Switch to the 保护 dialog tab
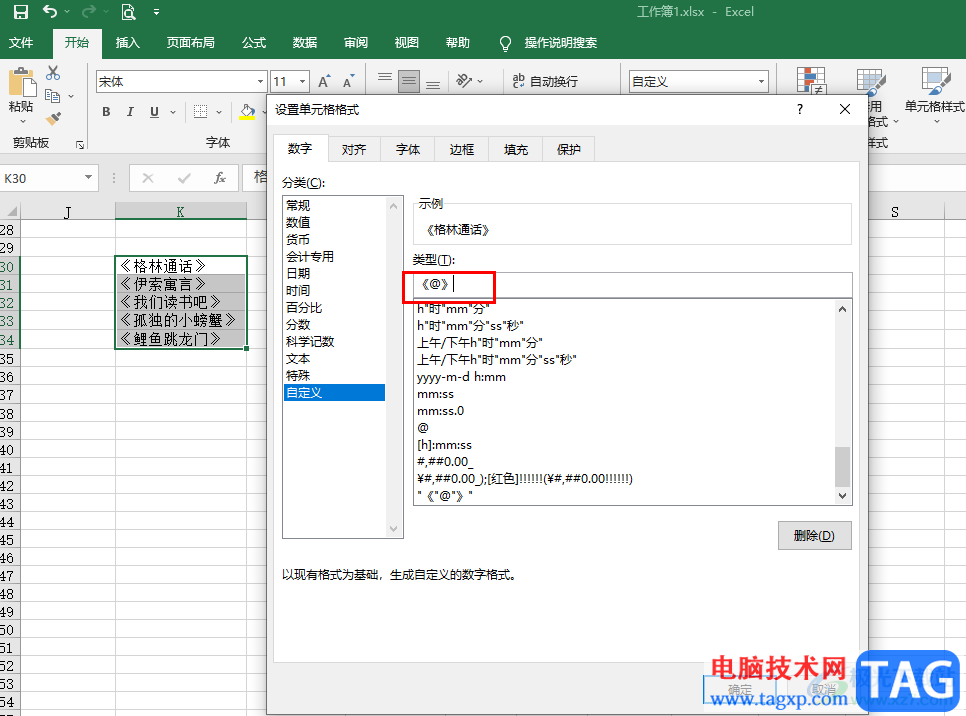This screenshot has width=966, height=716. pos(569,149)
